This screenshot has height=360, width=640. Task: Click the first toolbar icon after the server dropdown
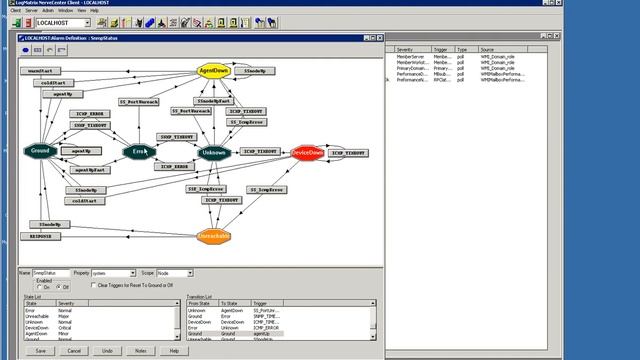pyautogui.click(x=102, y=23)
